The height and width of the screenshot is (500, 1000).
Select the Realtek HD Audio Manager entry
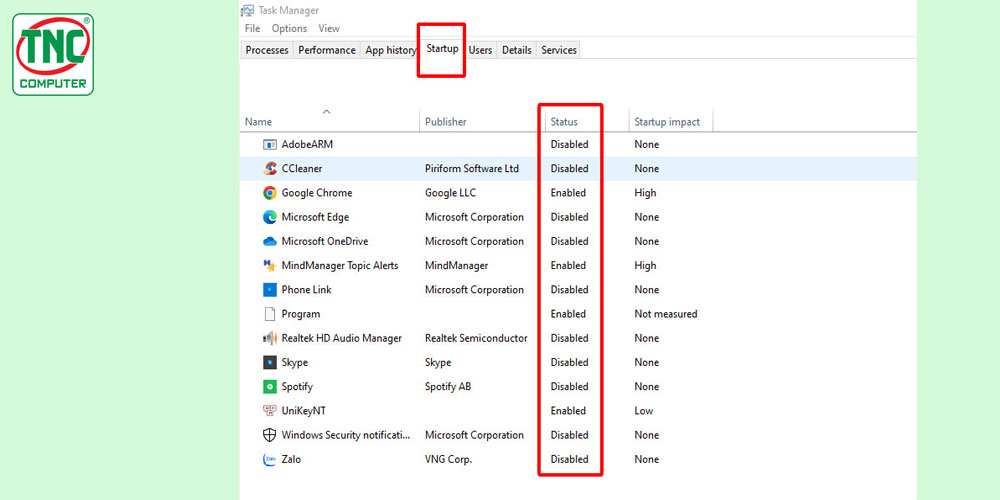point(342,339)
